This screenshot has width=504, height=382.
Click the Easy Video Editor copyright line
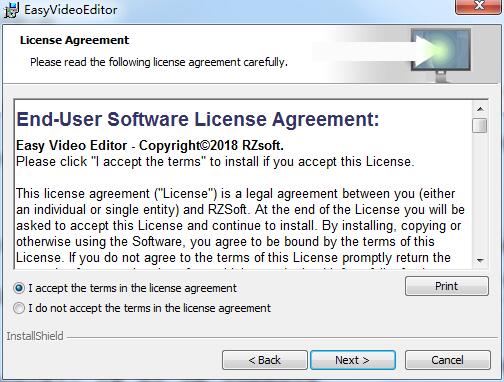[x=150, y=146]
